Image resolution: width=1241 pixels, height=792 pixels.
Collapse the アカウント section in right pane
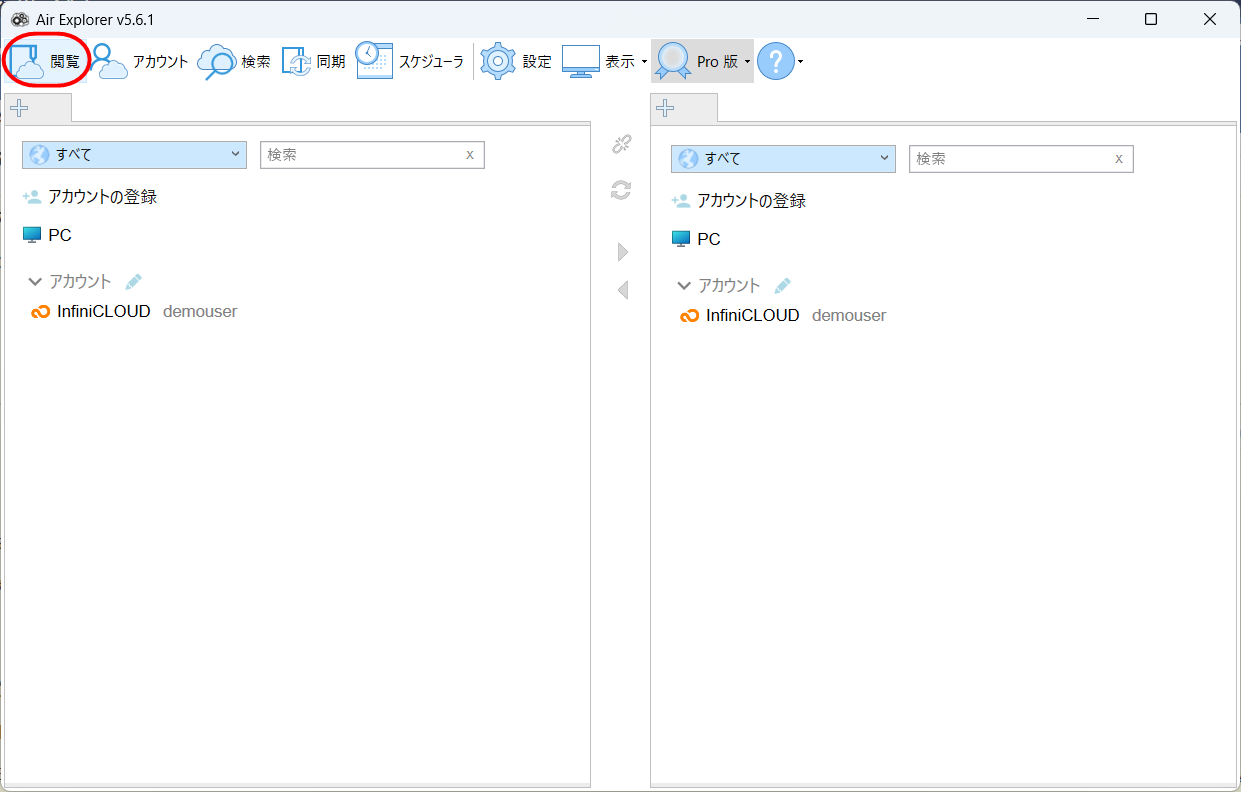684,286
